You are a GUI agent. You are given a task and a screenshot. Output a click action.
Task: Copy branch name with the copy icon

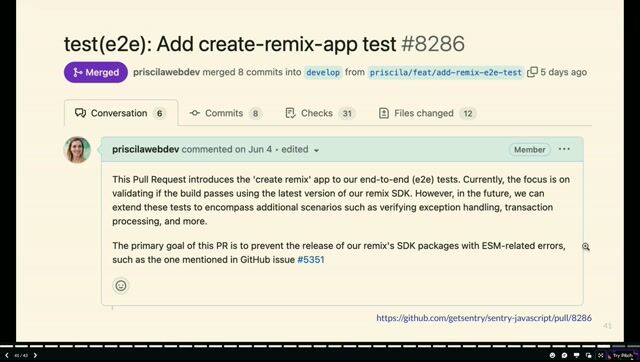532,72
